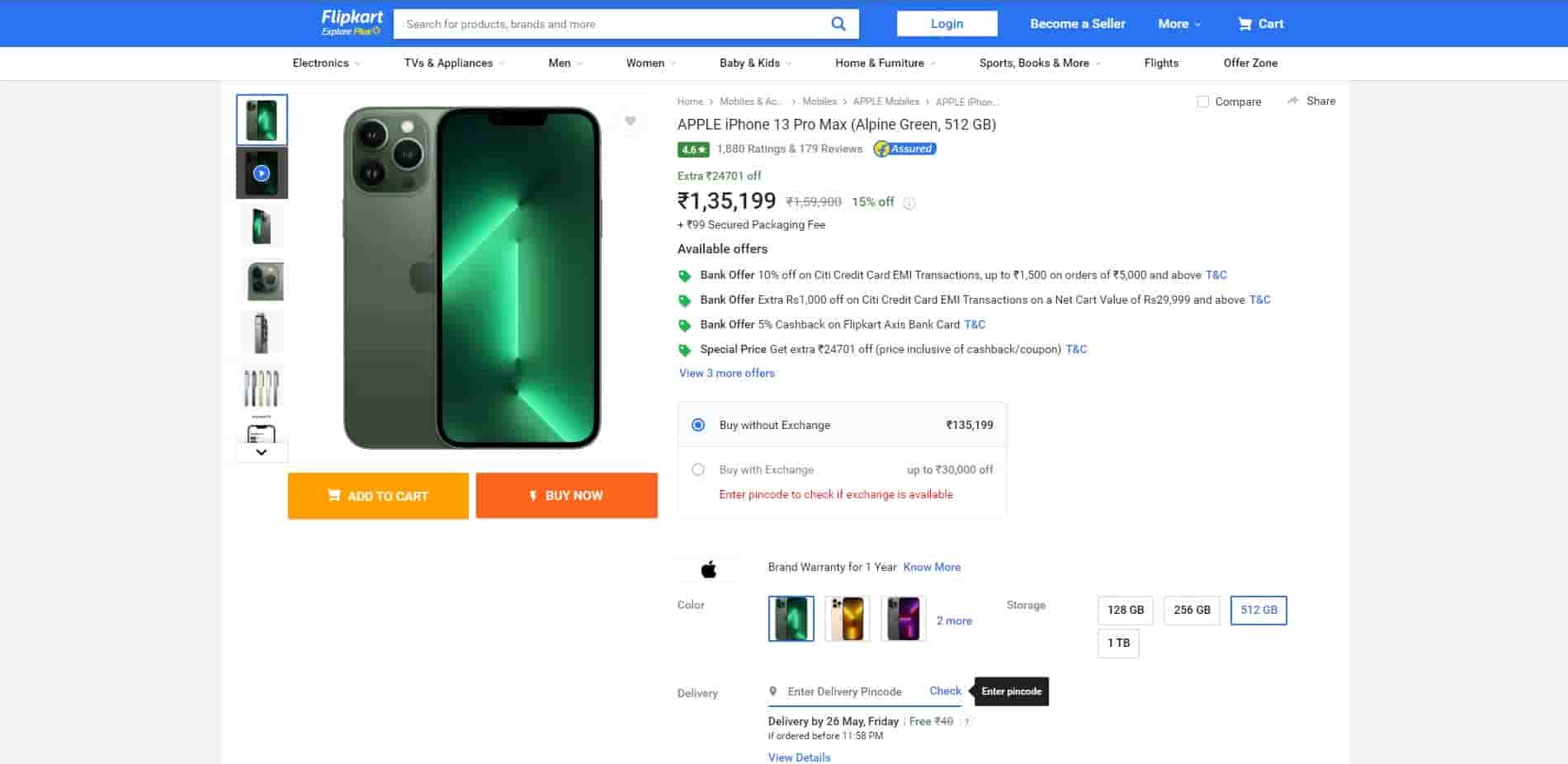Open the Offer Zone menu item

1249,63
